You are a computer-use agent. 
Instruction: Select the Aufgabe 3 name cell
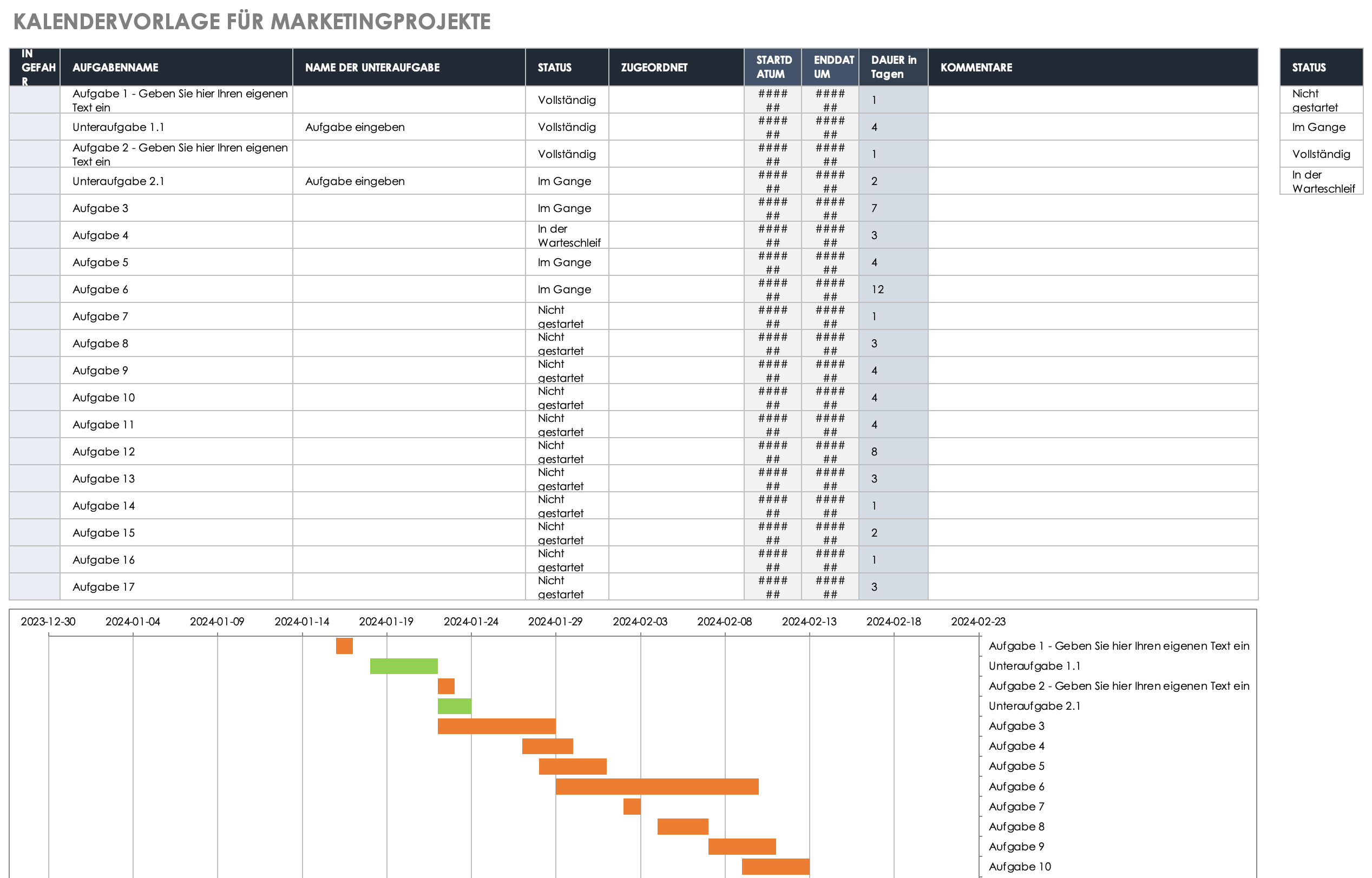pyautogui.click(x=176, y=208)
